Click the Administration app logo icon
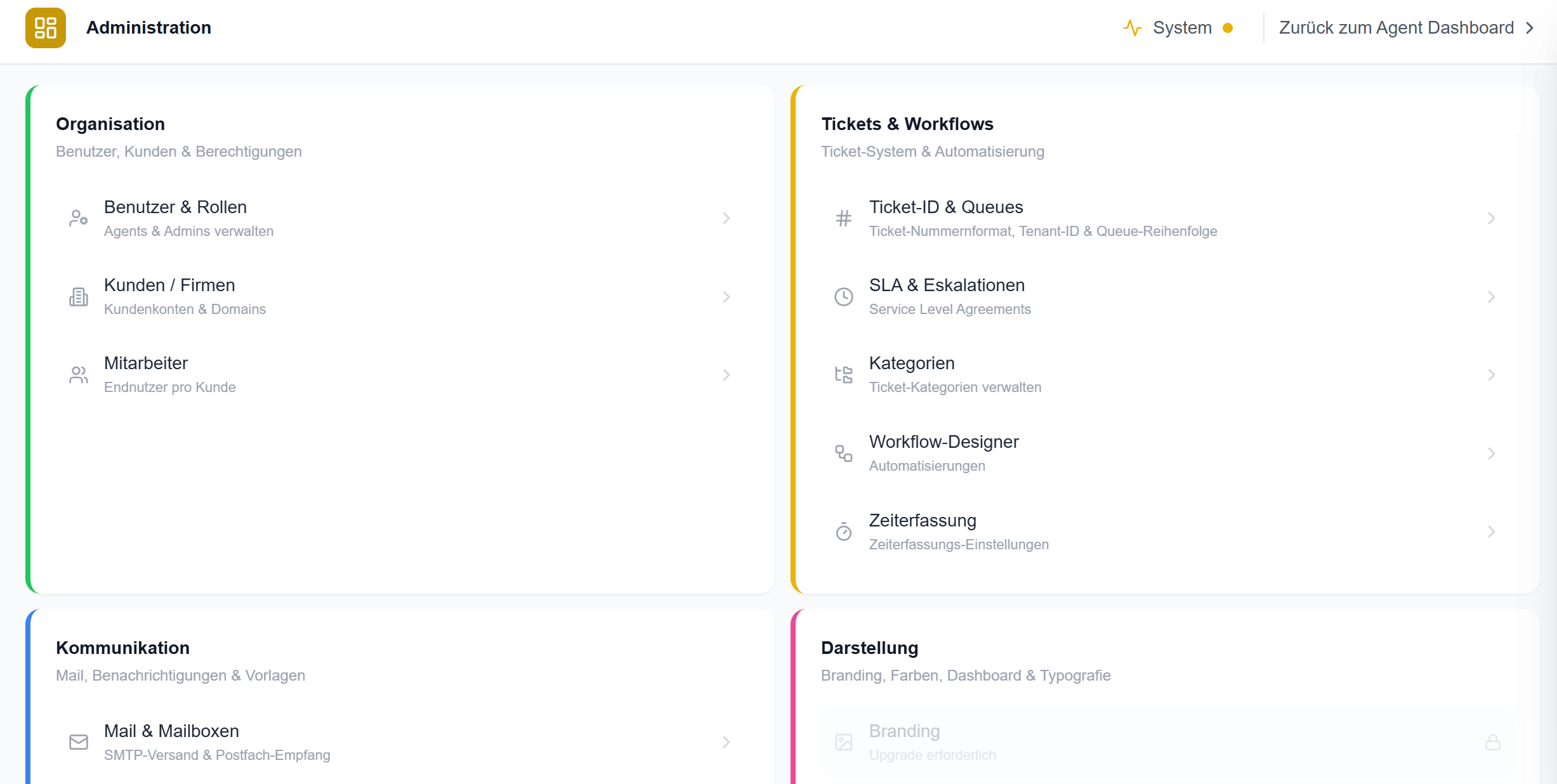The height and width of the screenshot is (784, 1557). pos(45,27)
